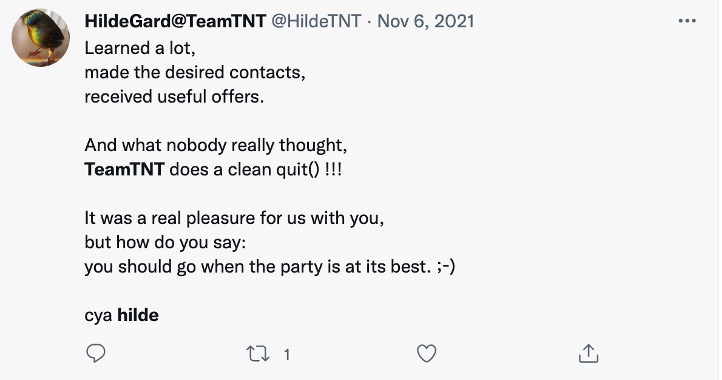722x380 pixels.
Task: Click the line "received useful offers."
Action: click(174, 97)
